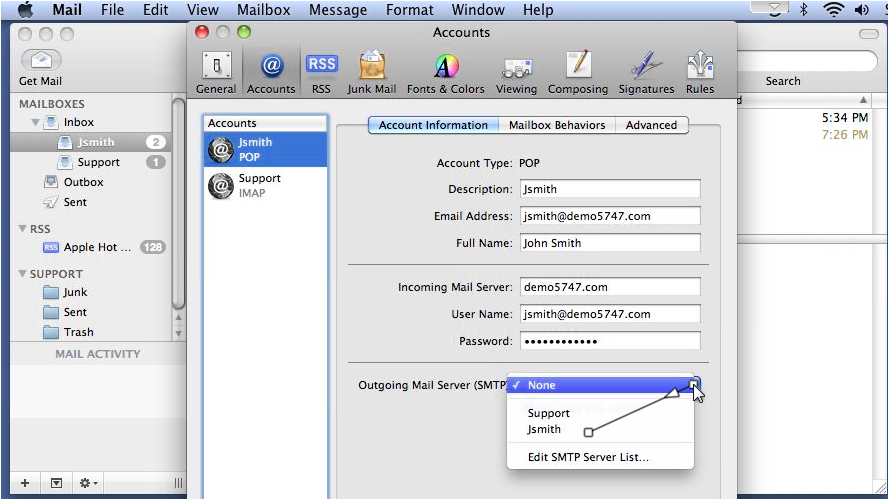Open Junk Mail preferences

(372, 73)
